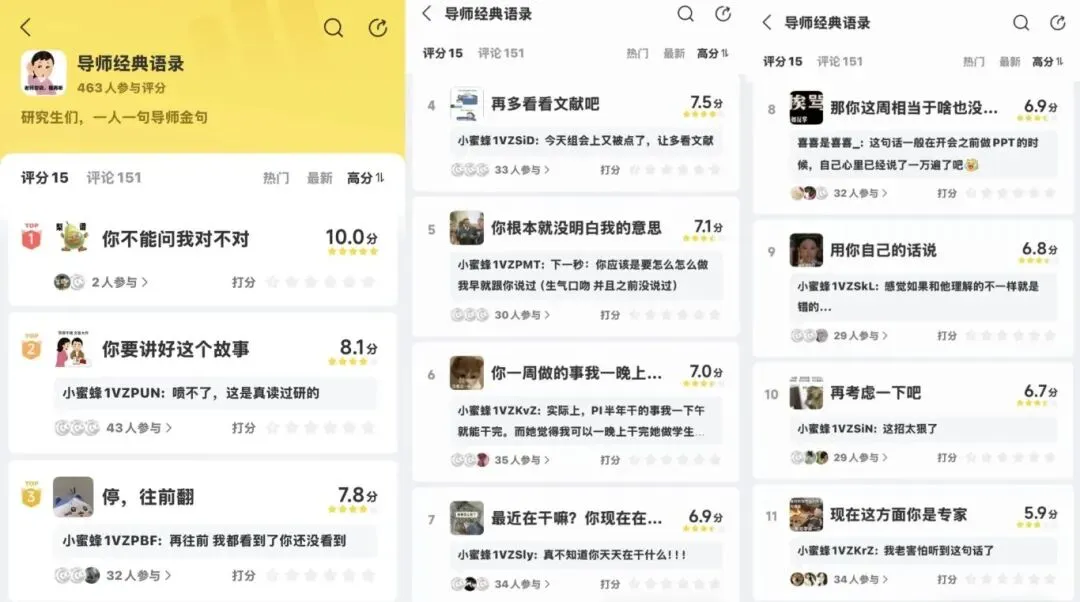Screen dimensions: 1080x602
Task: Tap the share icon in the yellow header
Action: coord(377,28)
